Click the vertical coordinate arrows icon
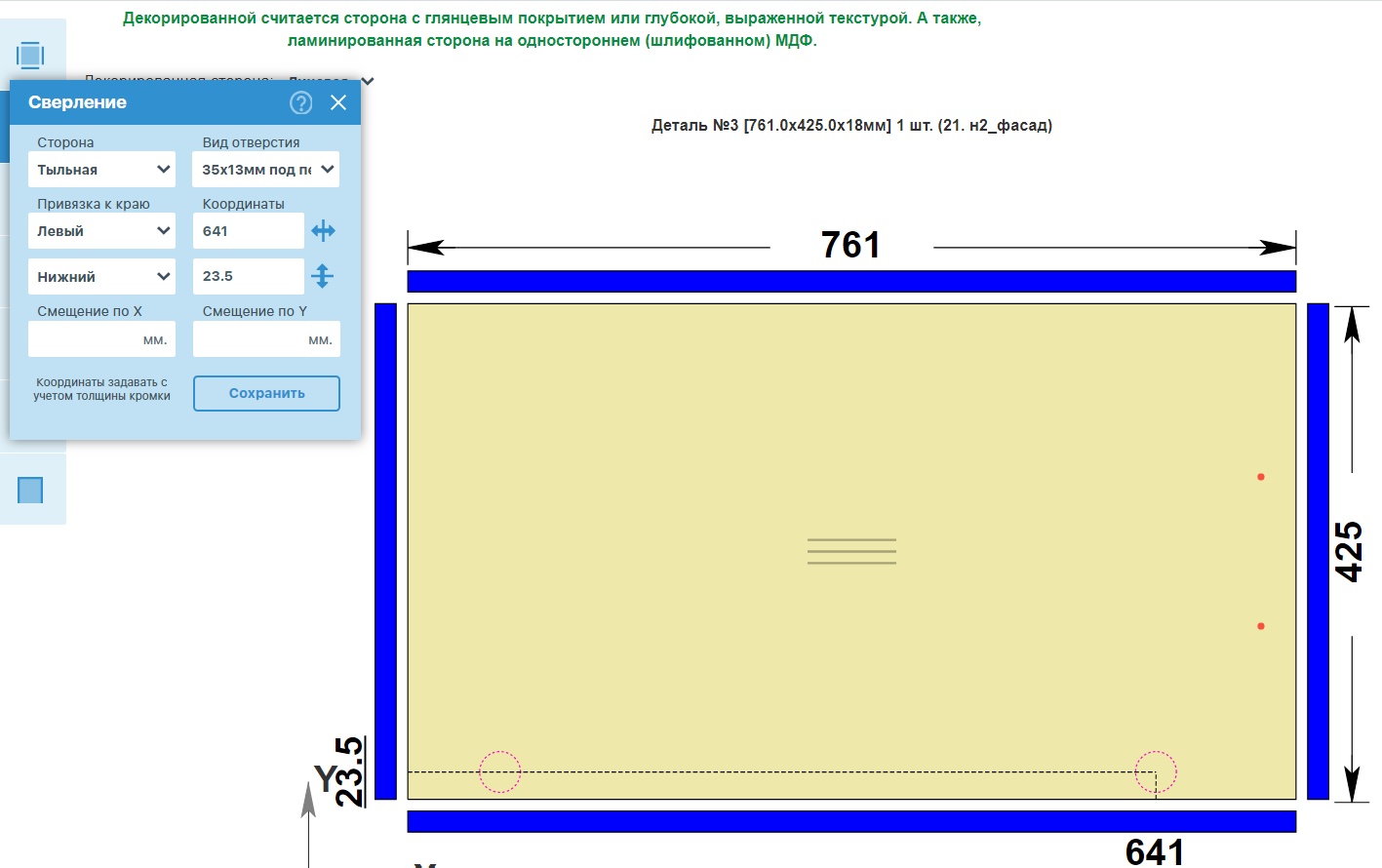 pos(323,276)
